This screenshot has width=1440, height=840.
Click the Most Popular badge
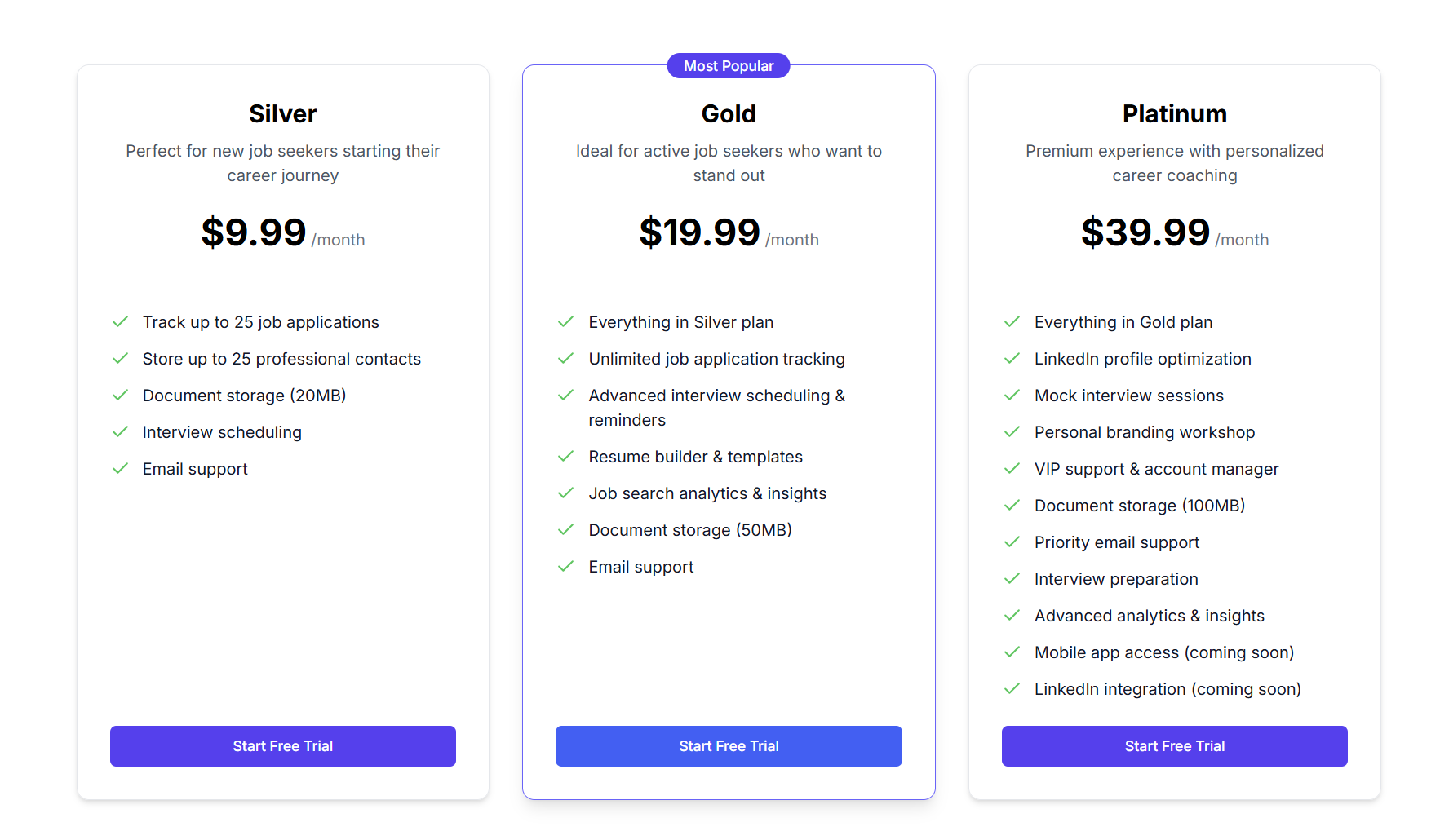tap(729, 66)
